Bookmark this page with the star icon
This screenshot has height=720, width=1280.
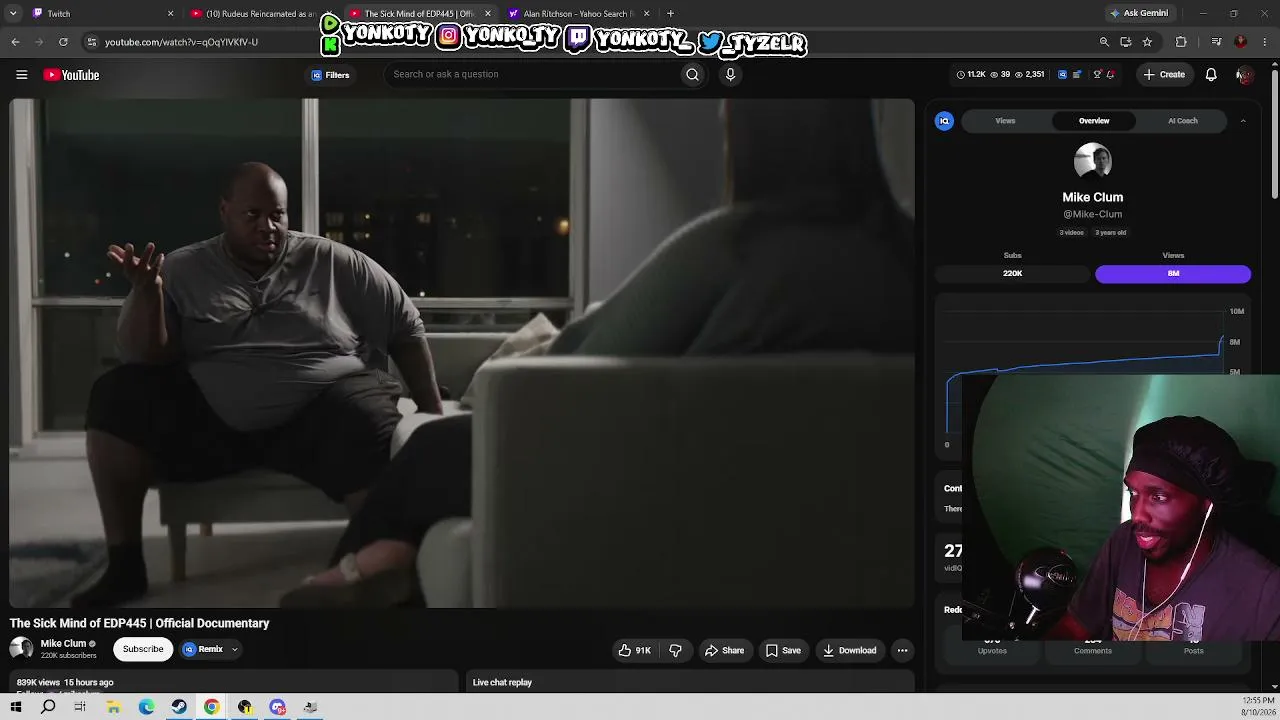click(1147, 42)
